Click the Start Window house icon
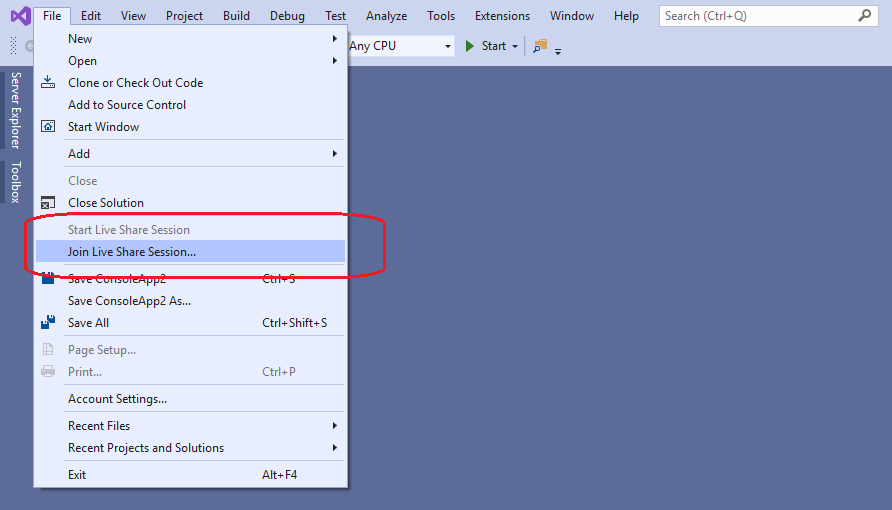 pyautogui.click(x=48, y=126)
